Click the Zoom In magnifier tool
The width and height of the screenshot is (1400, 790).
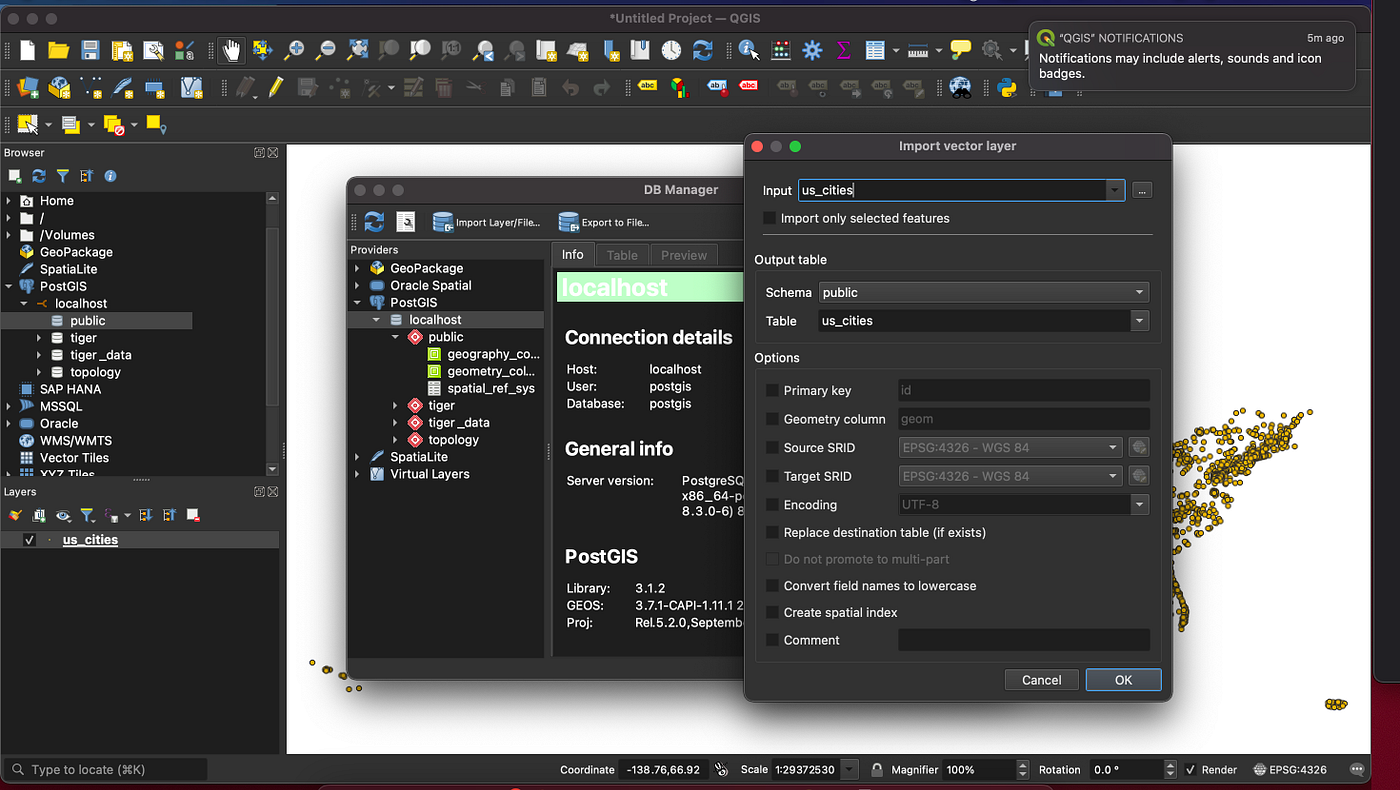tap(294, 50)
